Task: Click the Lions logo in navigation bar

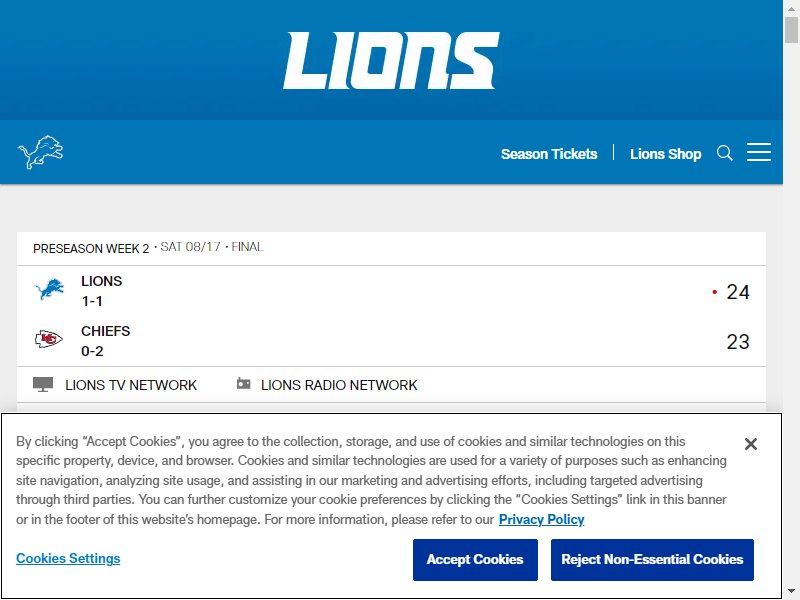Action: 41,152
